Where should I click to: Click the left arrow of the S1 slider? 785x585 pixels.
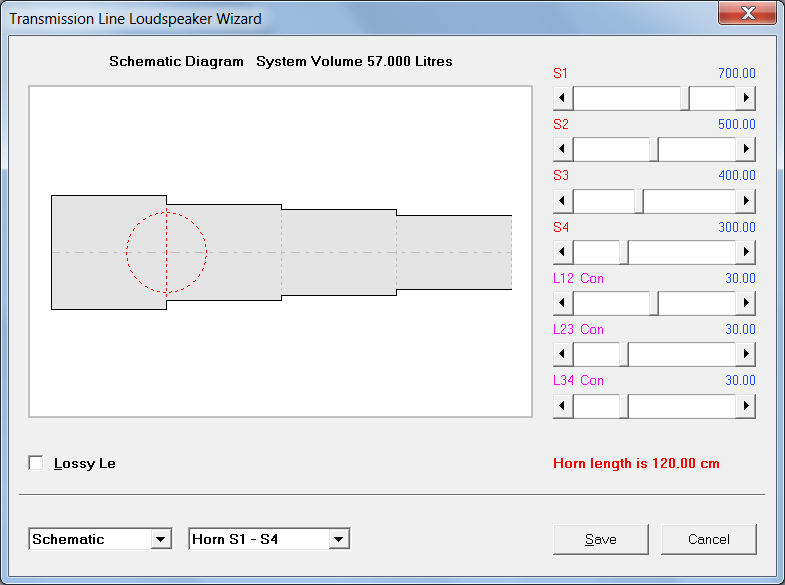[x=563, y=98]
